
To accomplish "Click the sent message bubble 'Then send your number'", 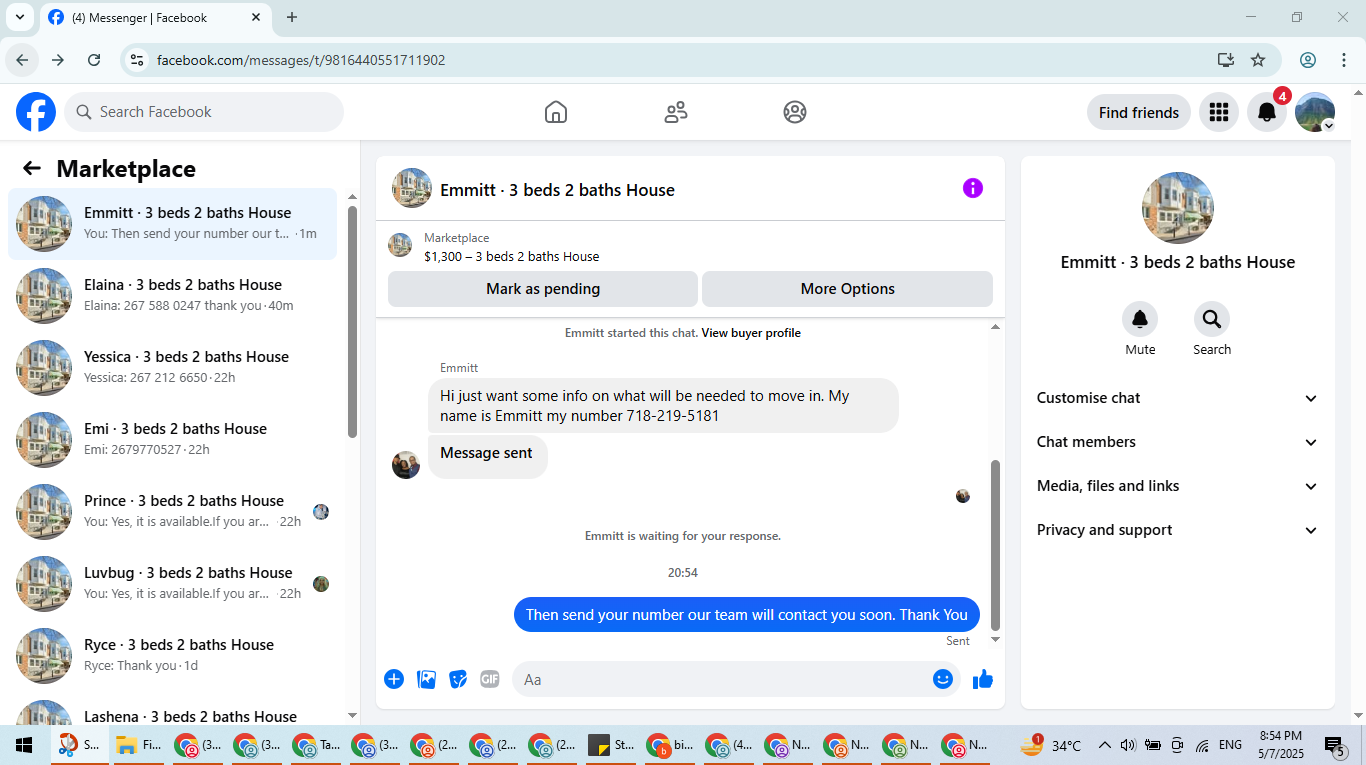I will pos(747,615).
